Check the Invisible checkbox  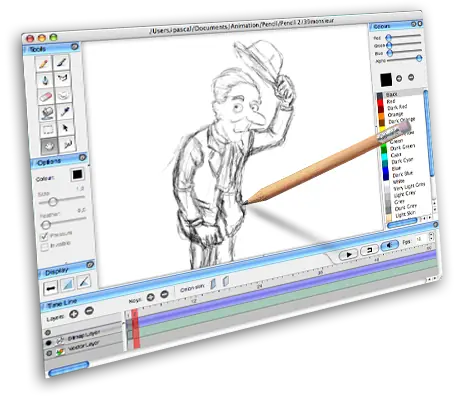[x=45, y=247]
